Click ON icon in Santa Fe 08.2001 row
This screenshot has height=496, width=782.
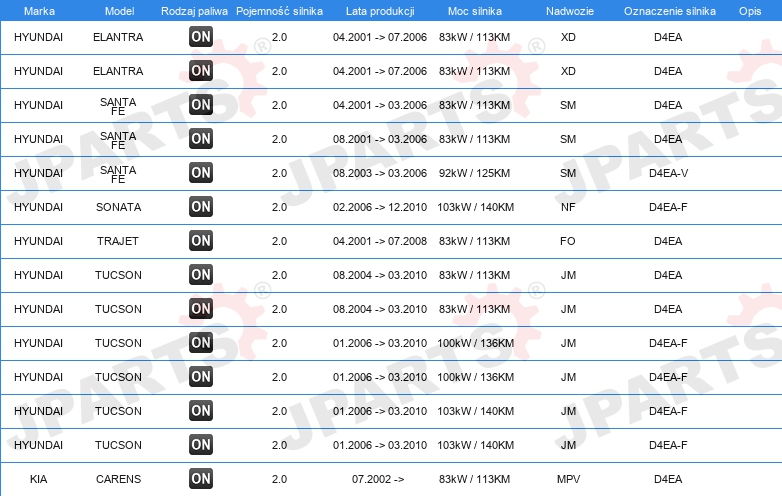201,139
